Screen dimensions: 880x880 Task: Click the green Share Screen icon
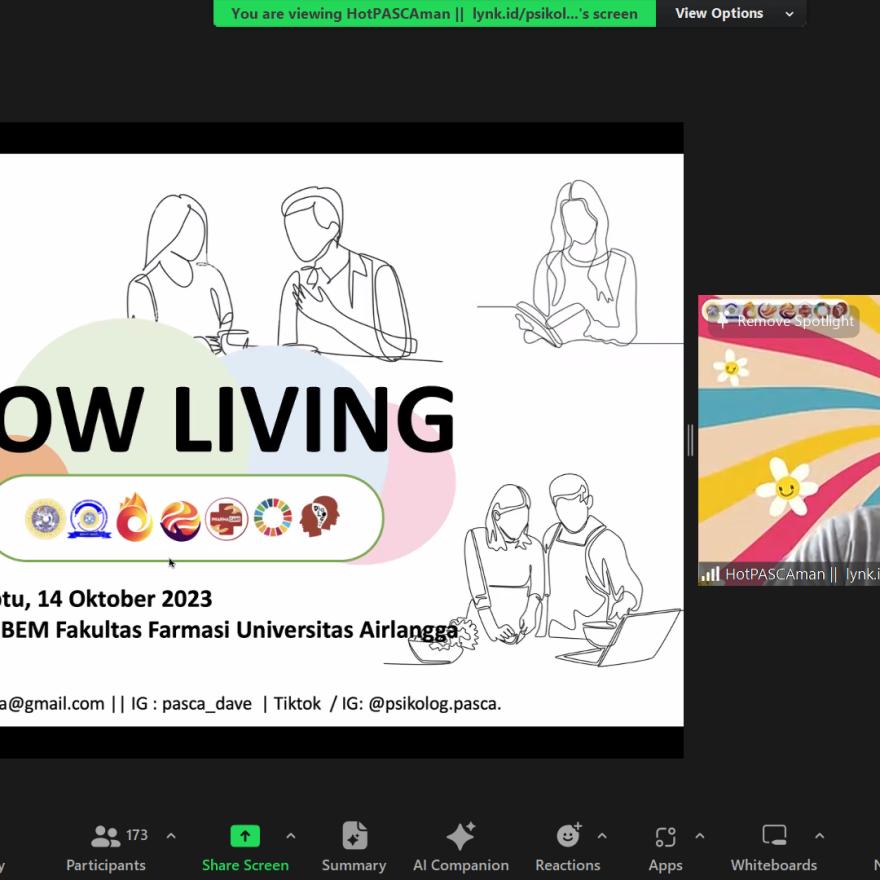point(245,836)
